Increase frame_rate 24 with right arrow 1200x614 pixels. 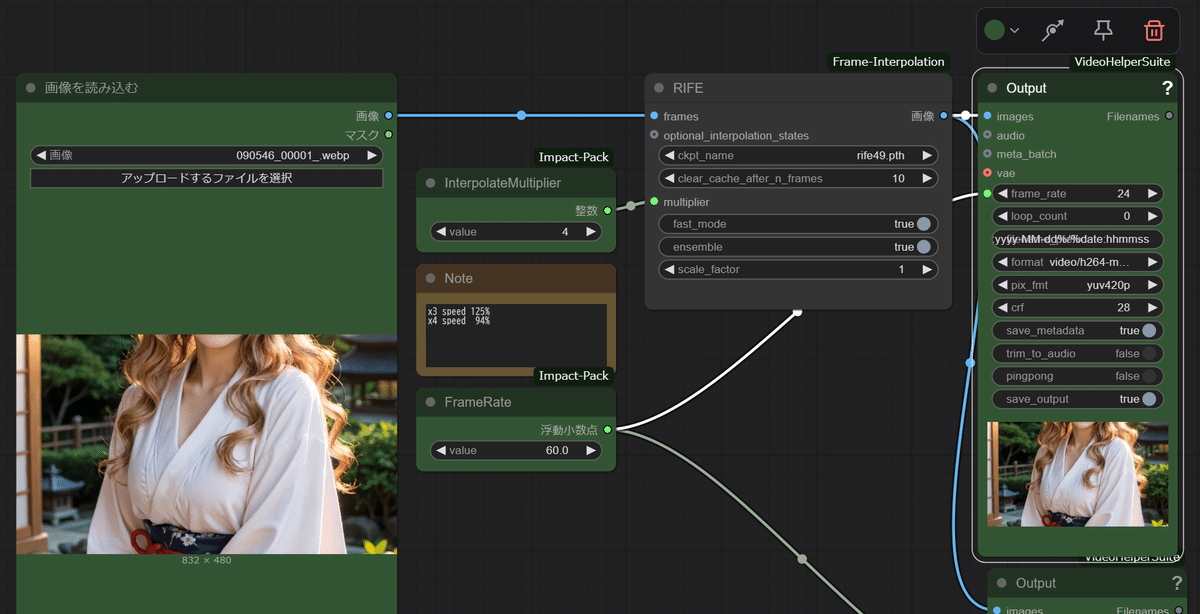coord(1153,193)
